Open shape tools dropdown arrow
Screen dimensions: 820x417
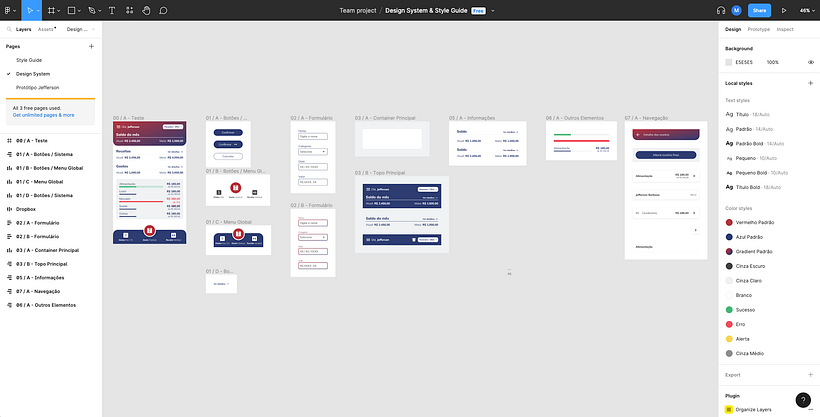79,11
